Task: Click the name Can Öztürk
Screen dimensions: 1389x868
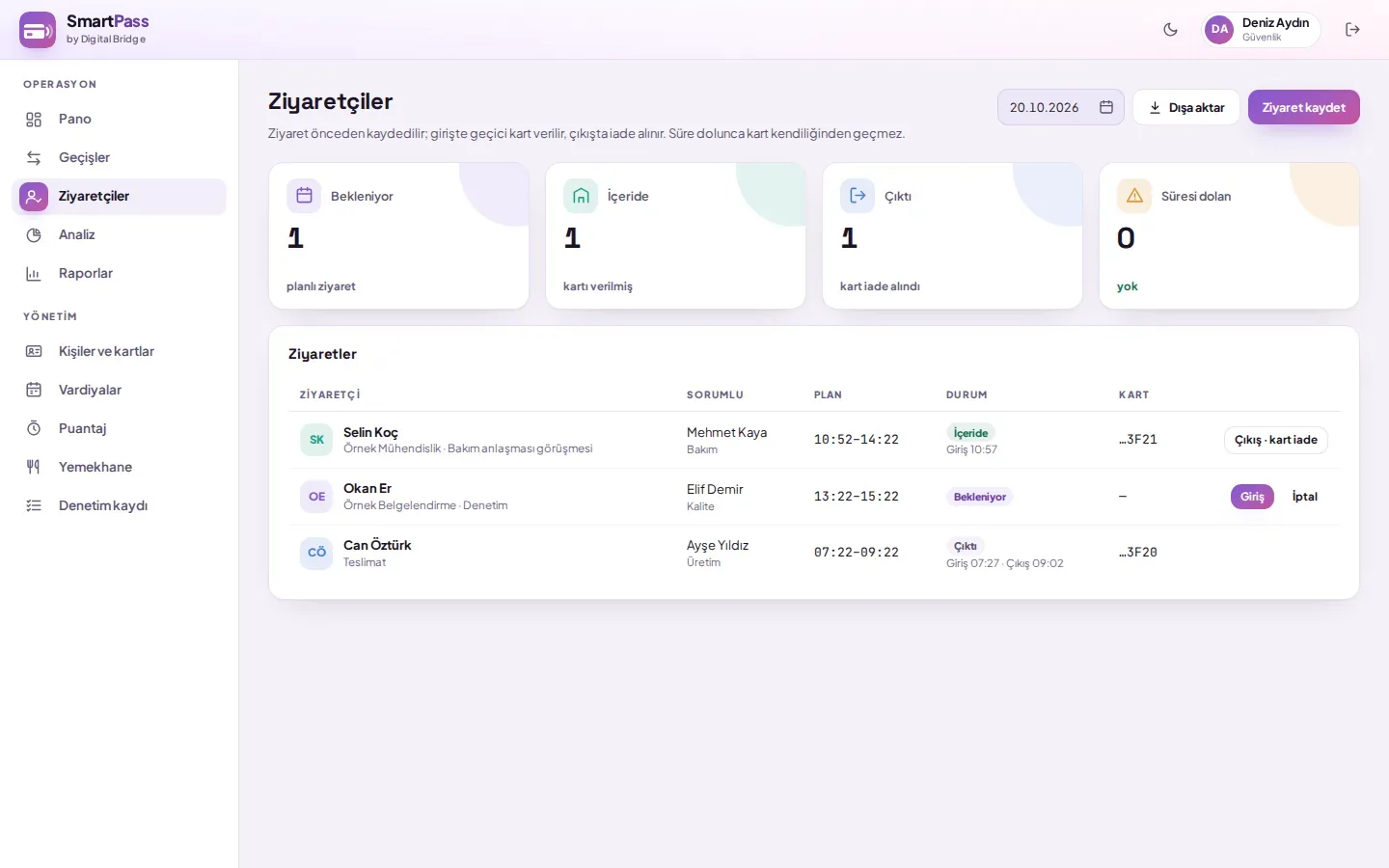Action: [x=377, y=545]
